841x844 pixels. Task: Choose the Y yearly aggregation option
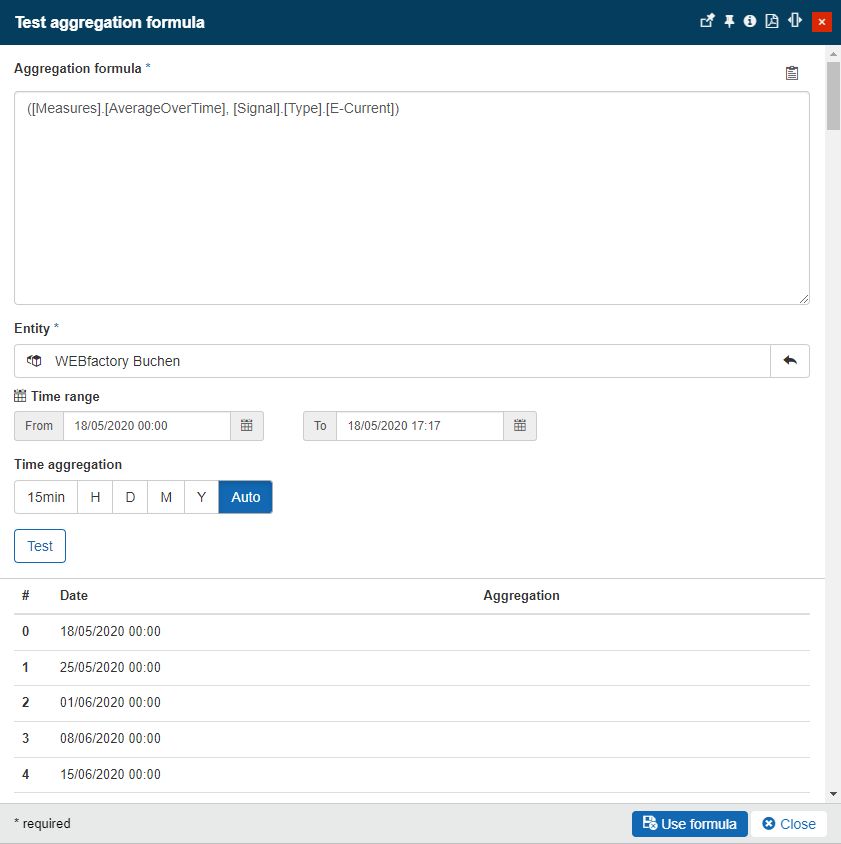[x=201, y=497]
